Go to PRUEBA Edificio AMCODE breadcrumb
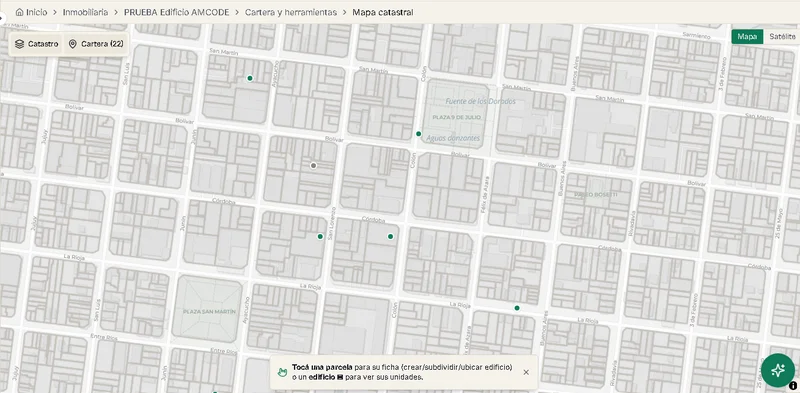Viewport: 800px width, 393px height. [177, 12]
